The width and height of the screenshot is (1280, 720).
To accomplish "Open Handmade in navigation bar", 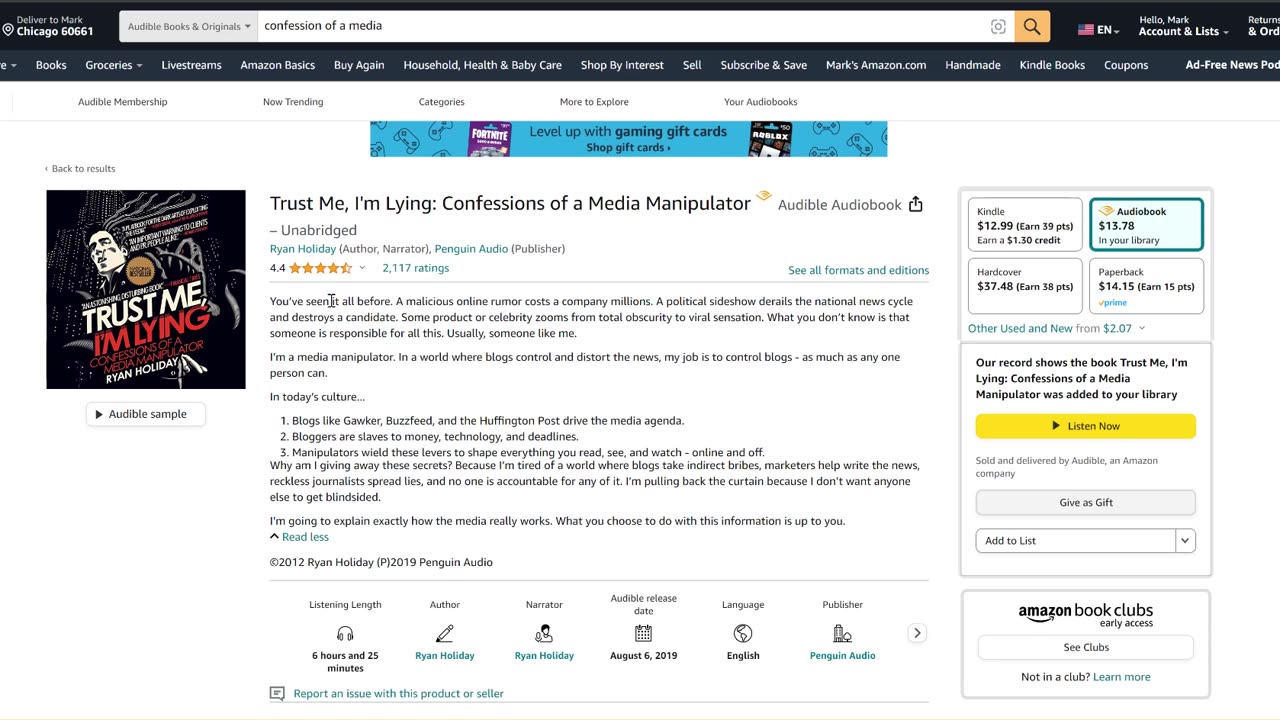I will pyautogui.click(x=973, y=65).
